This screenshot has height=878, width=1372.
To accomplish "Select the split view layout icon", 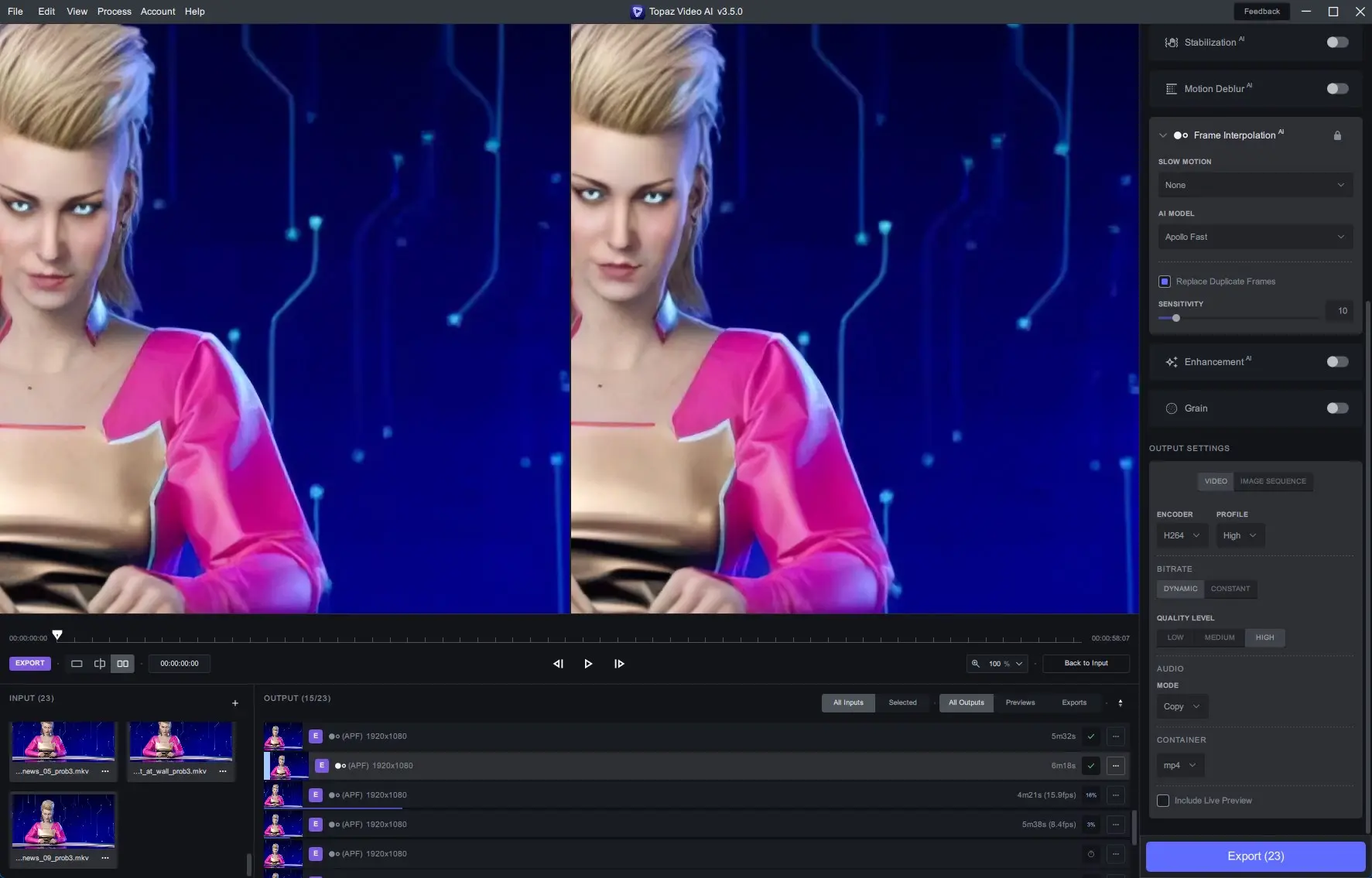I will click(x=100, y=664).
